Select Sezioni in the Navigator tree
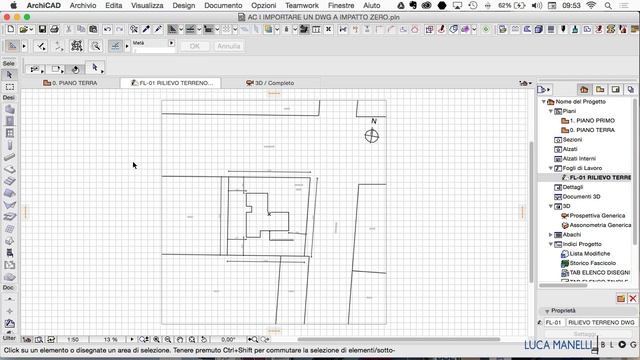The width and height of the screenshot is (640, 360). (x=568, y=140)
